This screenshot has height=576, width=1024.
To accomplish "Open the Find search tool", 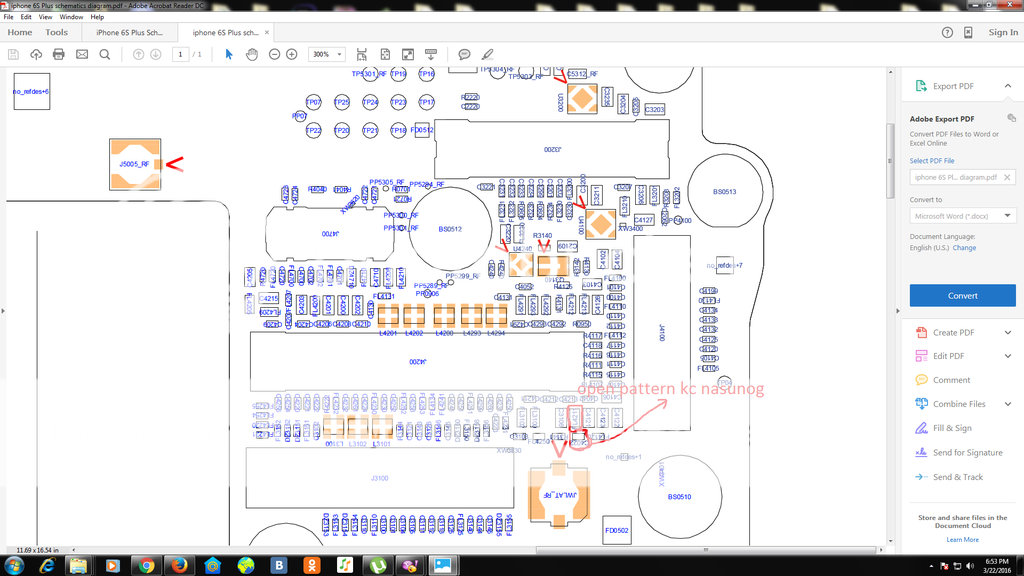I will (x=104, y=55).
